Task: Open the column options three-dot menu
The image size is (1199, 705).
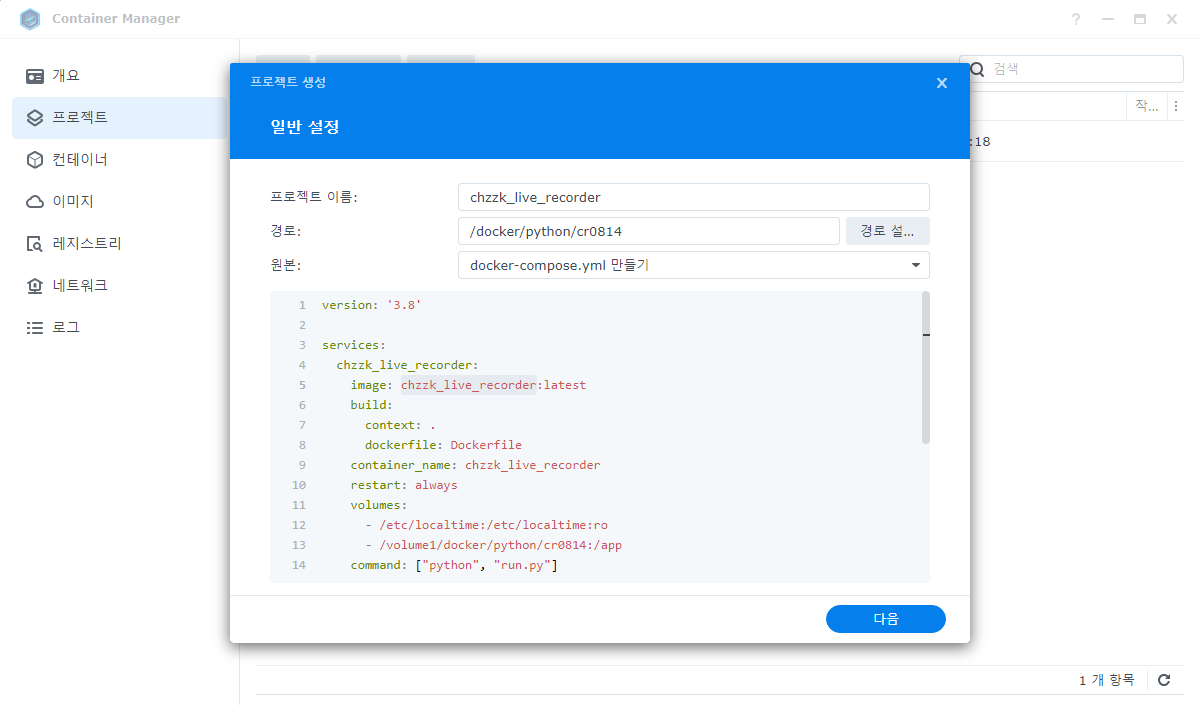Action: [x=1176, y=106]
